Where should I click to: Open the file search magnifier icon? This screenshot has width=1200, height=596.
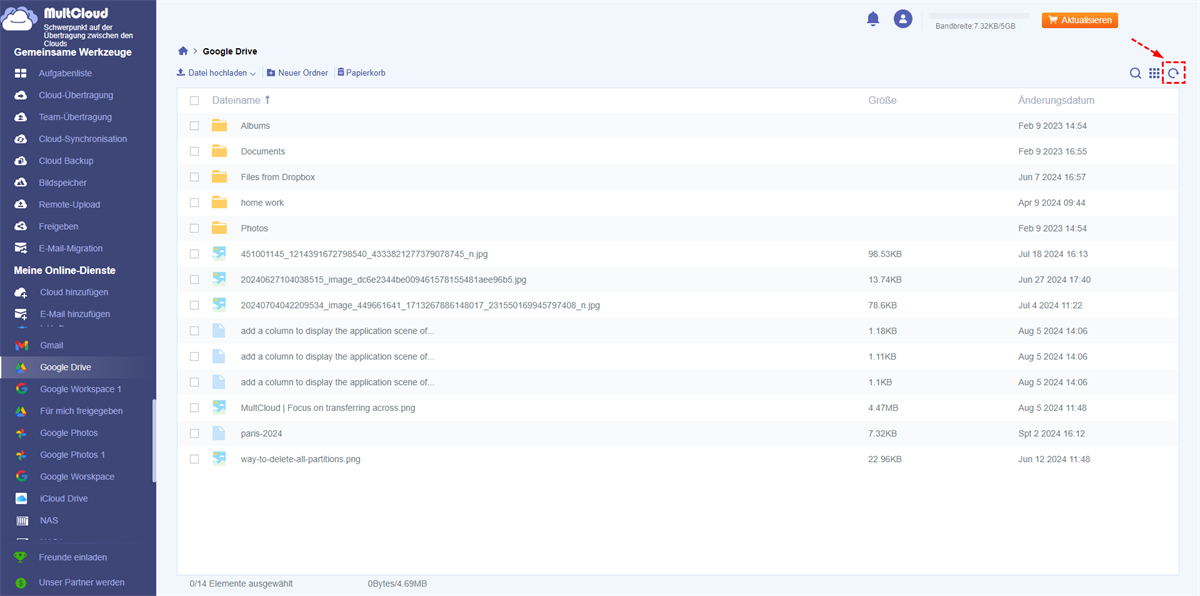tap(1135, 73)
